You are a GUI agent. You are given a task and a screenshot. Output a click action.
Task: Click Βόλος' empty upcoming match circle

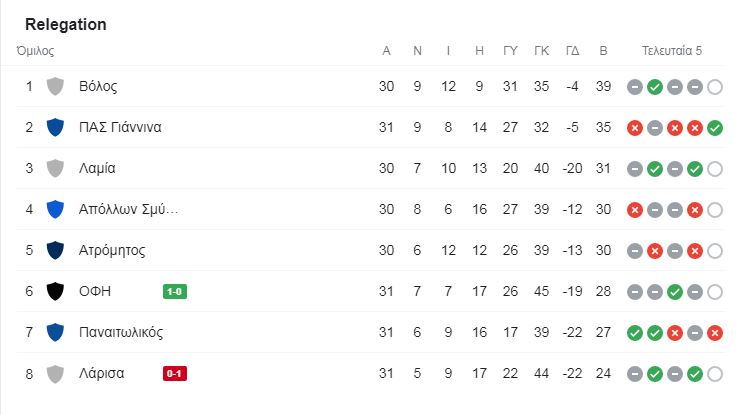tap(715, 87)
